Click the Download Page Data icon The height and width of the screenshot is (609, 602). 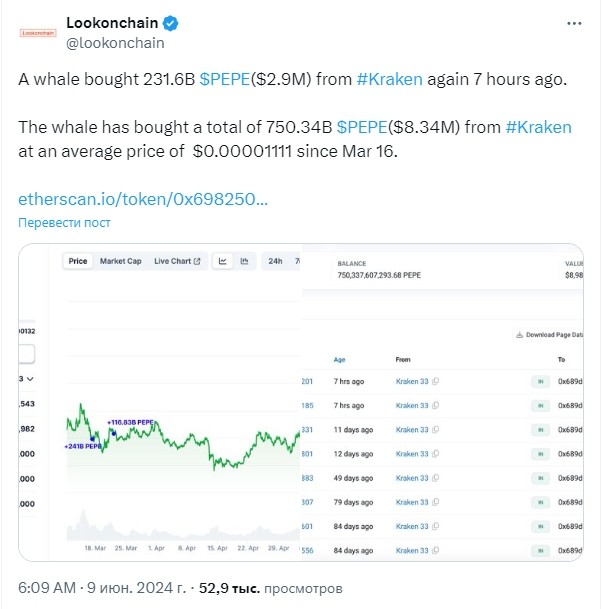click(x=519, y=335)
